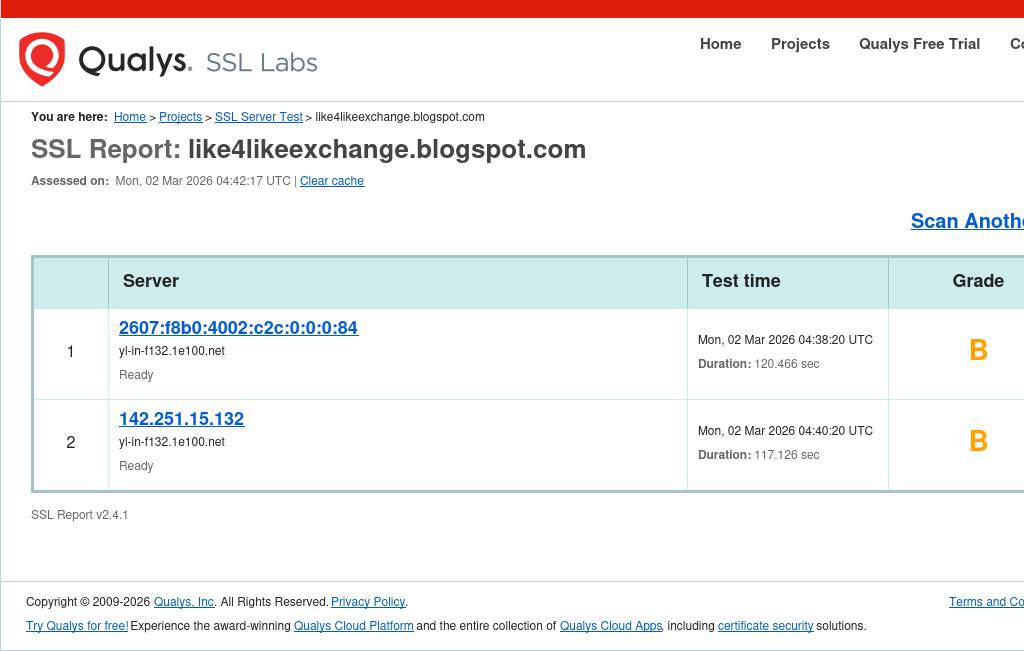1024x651 pixels.
Task: Open Qualys, Inc. footer link
Action: 184,602
